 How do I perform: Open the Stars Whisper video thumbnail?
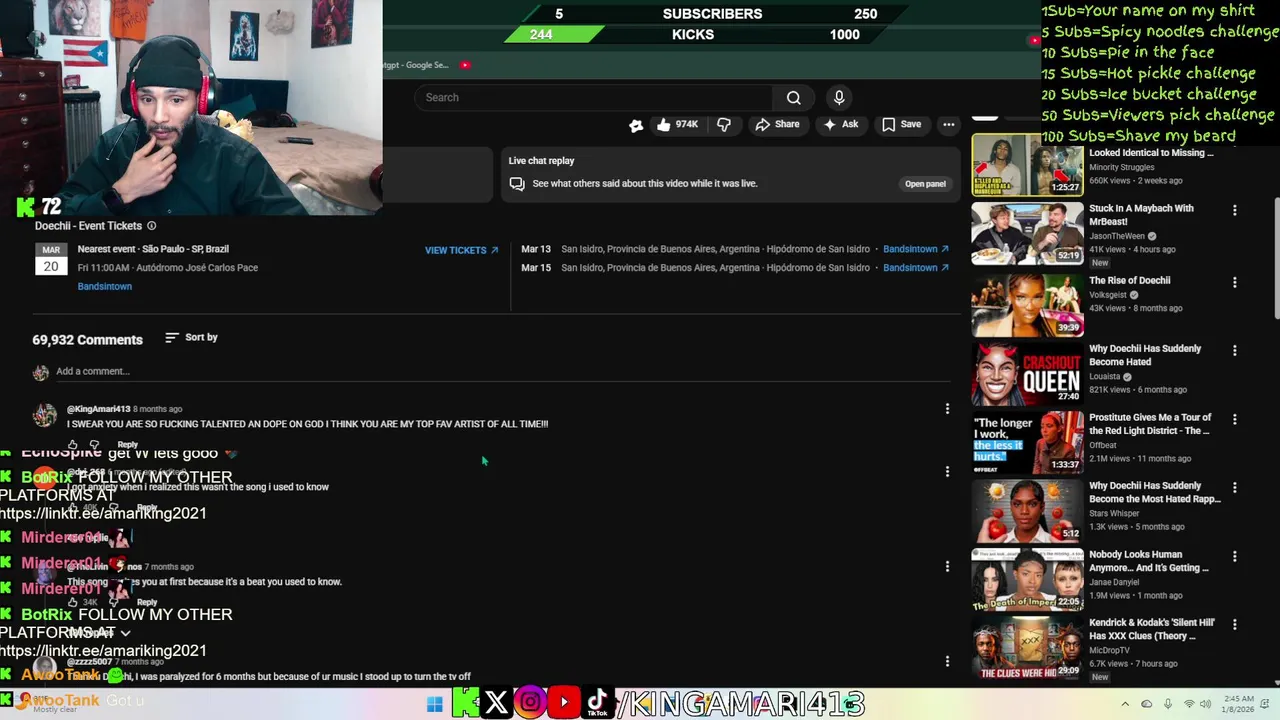tap(1027, 511)
